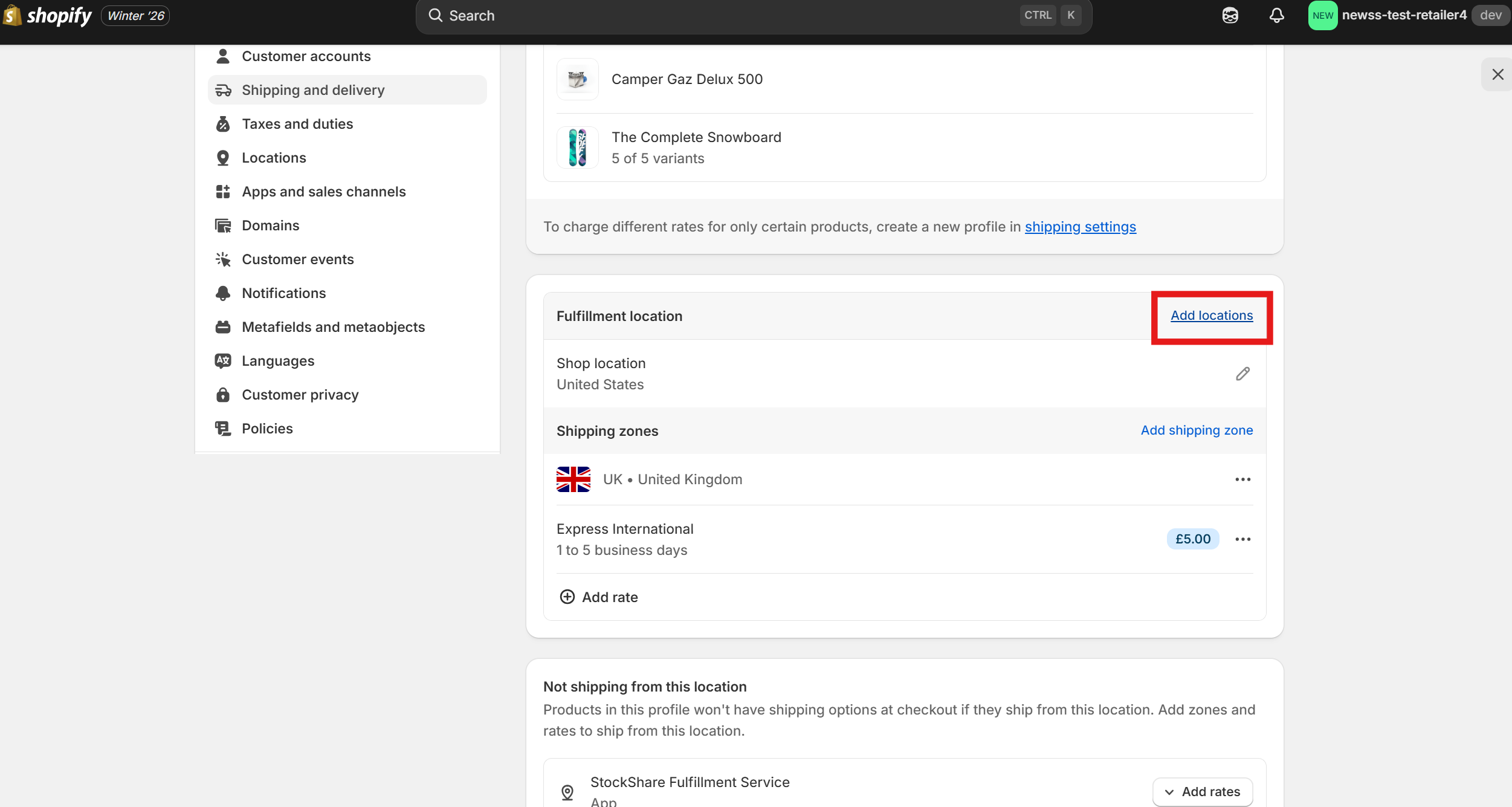This screenshot has height=807, width=1512.
Task: Open newss-test-retailer4 store account menu
Action: tap(1403, 16)
